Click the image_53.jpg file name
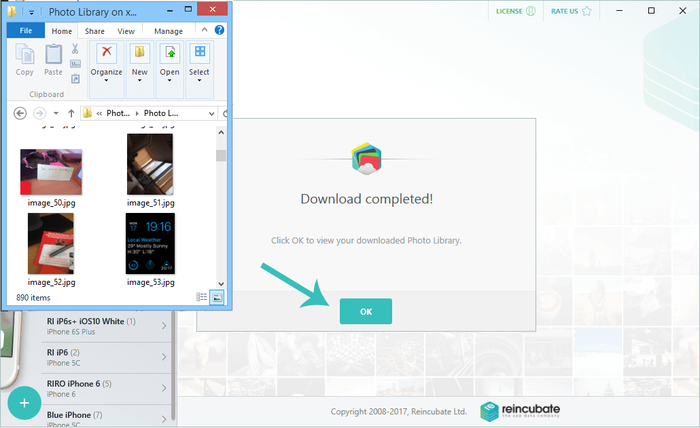The width and height of the screenshot is (700, 428). [x=150, y=282]
